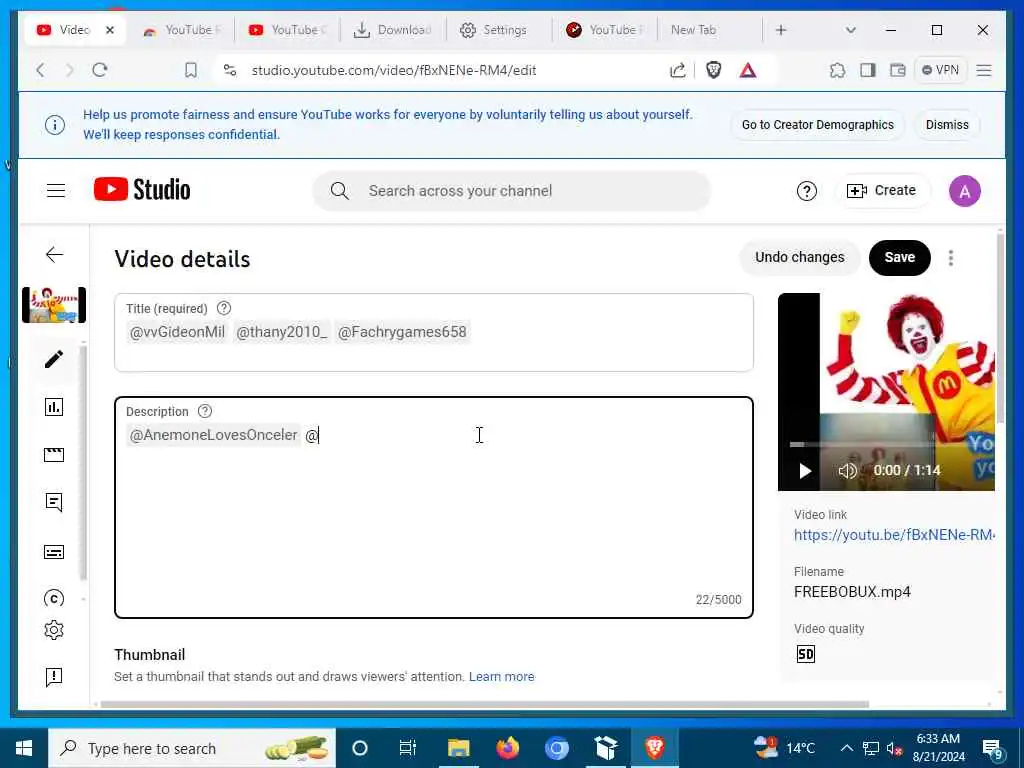
Task: Share this page icon
Action: pyautogui.click(x=678, y=70)
